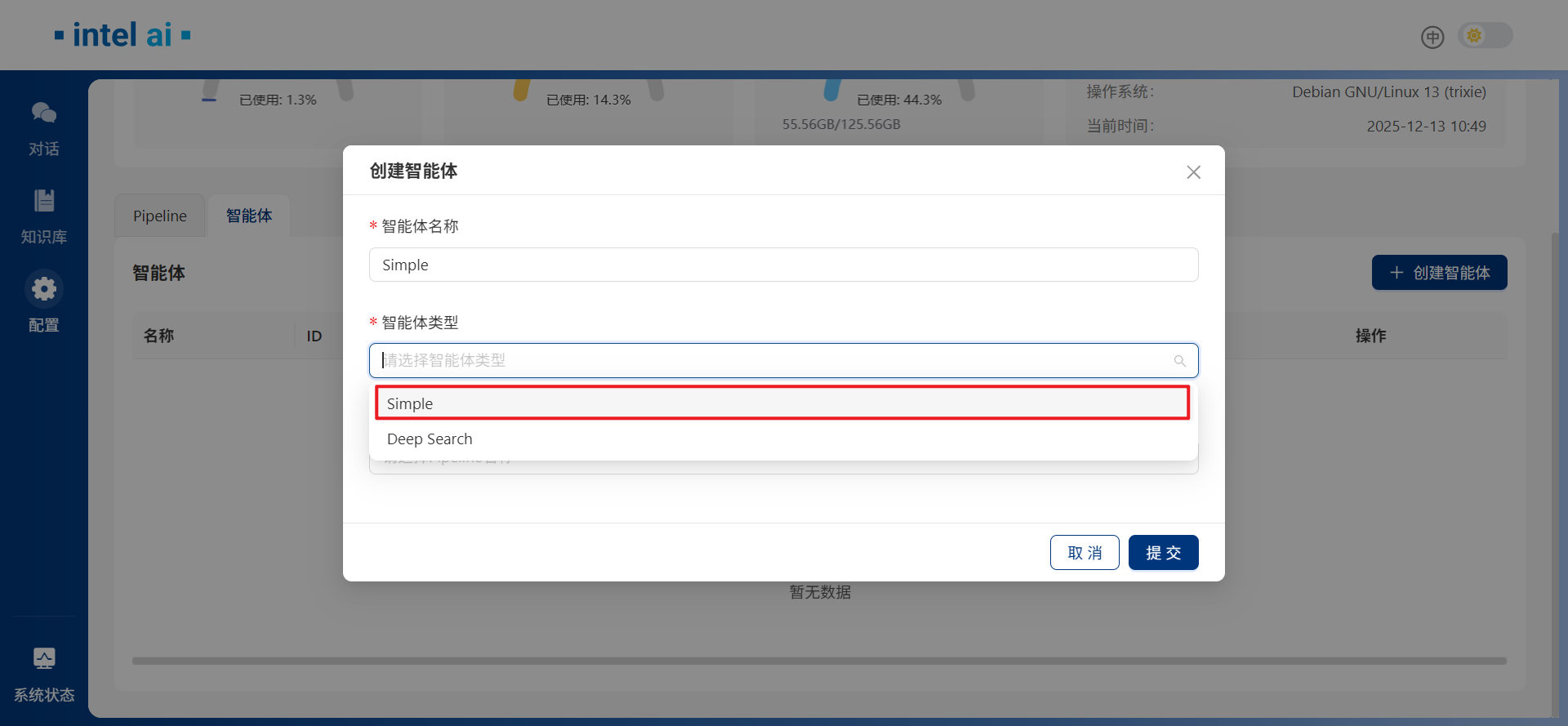Click the agent type (智能体类型) combo box
The image size is (1568, 726).
click(776, 361)
